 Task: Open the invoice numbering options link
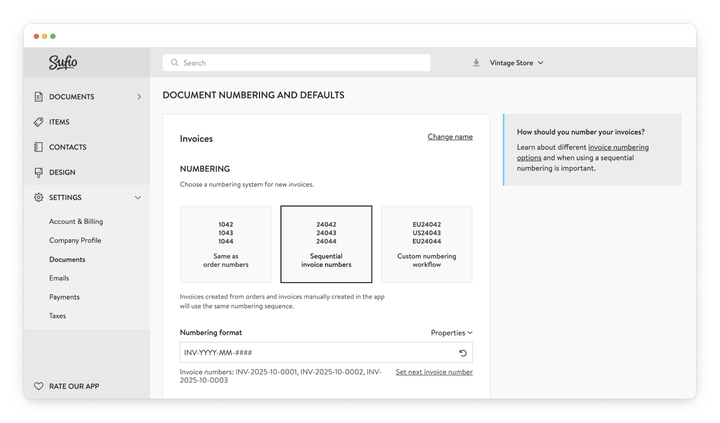(618, 147)
